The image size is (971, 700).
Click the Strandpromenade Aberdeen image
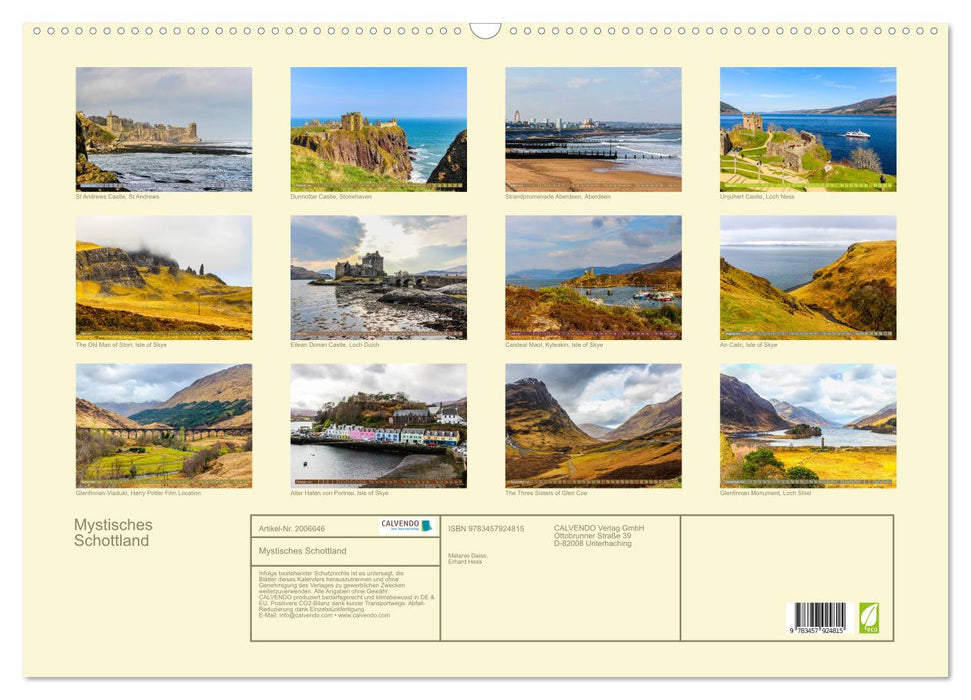click(592, 130)
